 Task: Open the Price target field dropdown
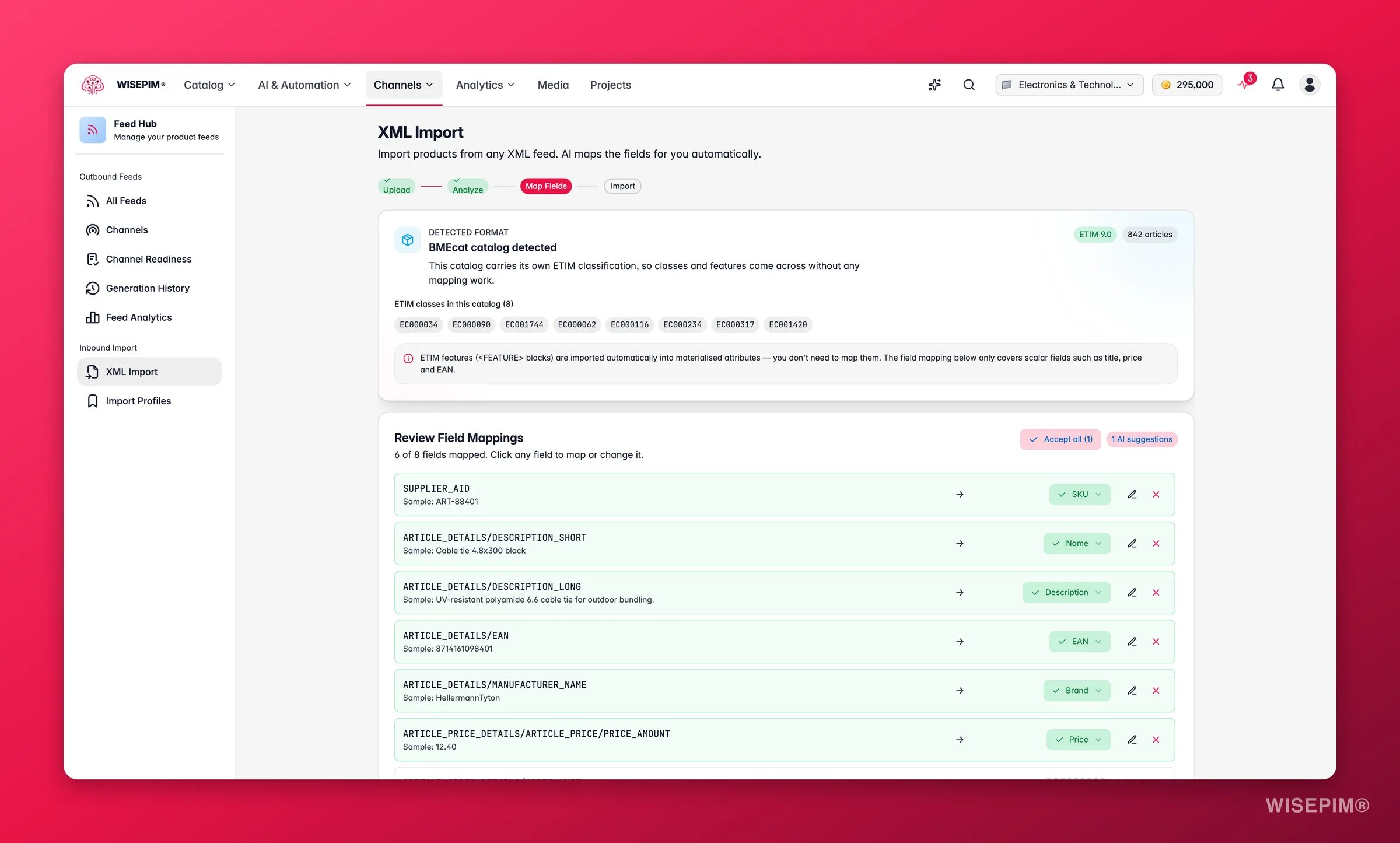point(1079,739)
